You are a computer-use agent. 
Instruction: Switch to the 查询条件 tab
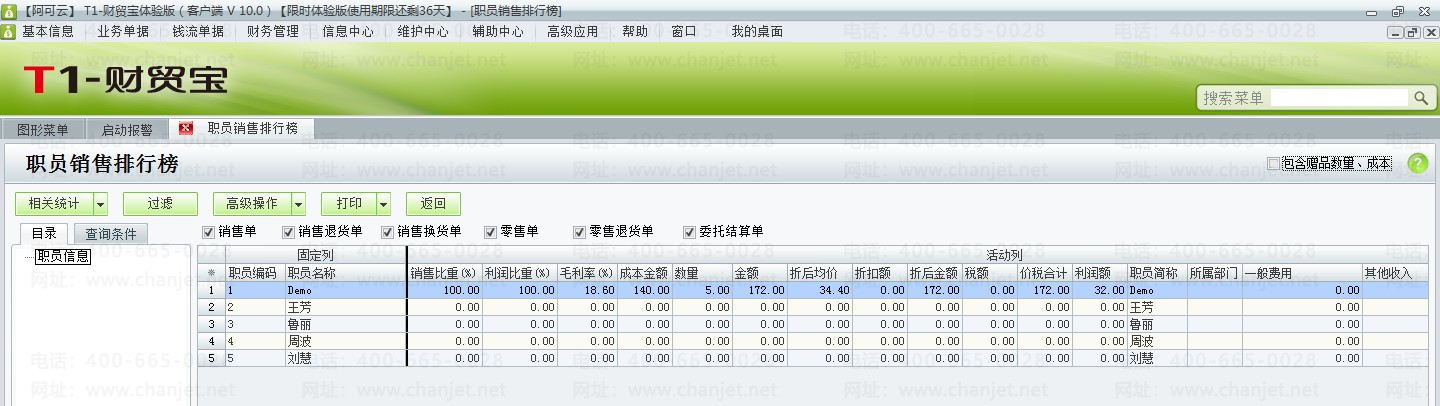pyautogui.click(x=110, y=234)
